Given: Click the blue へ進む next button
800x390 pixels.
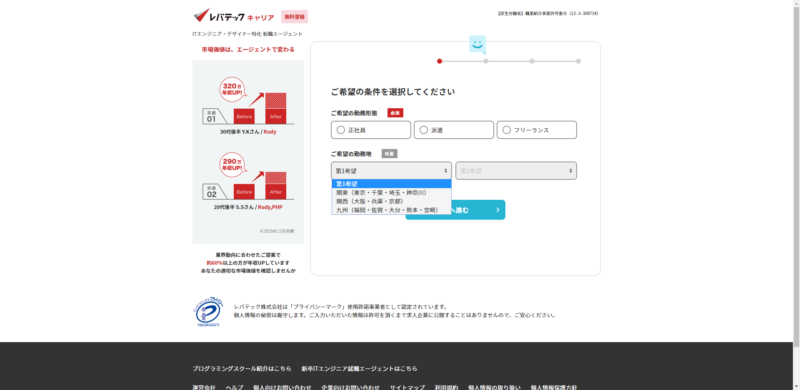Looking at the screenshot, I should (478, 210).
